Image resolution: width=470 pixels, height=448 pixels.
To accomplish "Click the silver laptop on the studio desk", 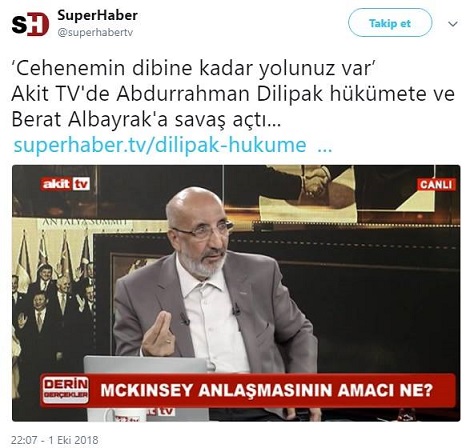I will point(146,365).
